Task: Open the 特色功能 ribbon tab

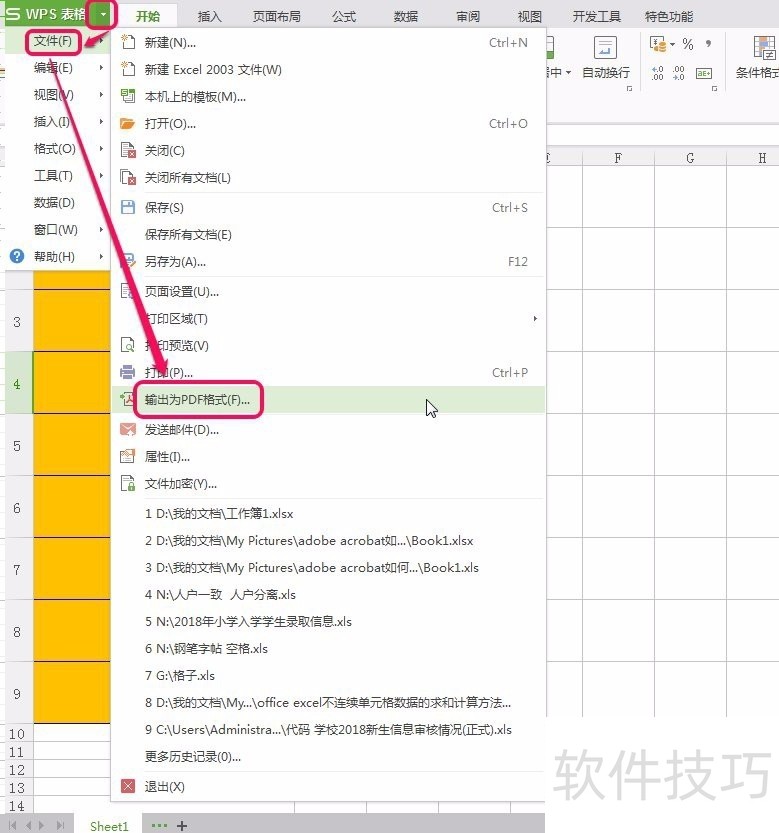Action: coord(668,16)
